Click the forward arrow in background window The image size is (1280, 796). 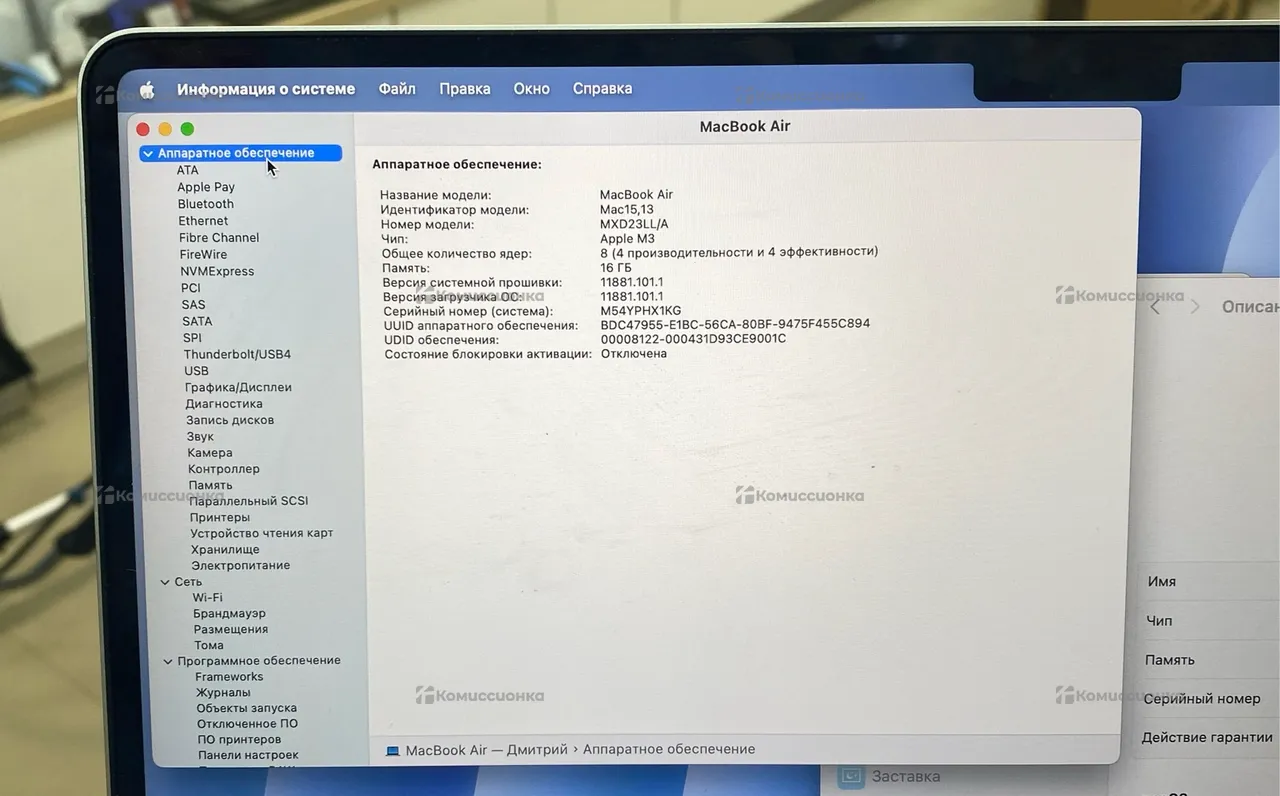[x=1194, y=307]
